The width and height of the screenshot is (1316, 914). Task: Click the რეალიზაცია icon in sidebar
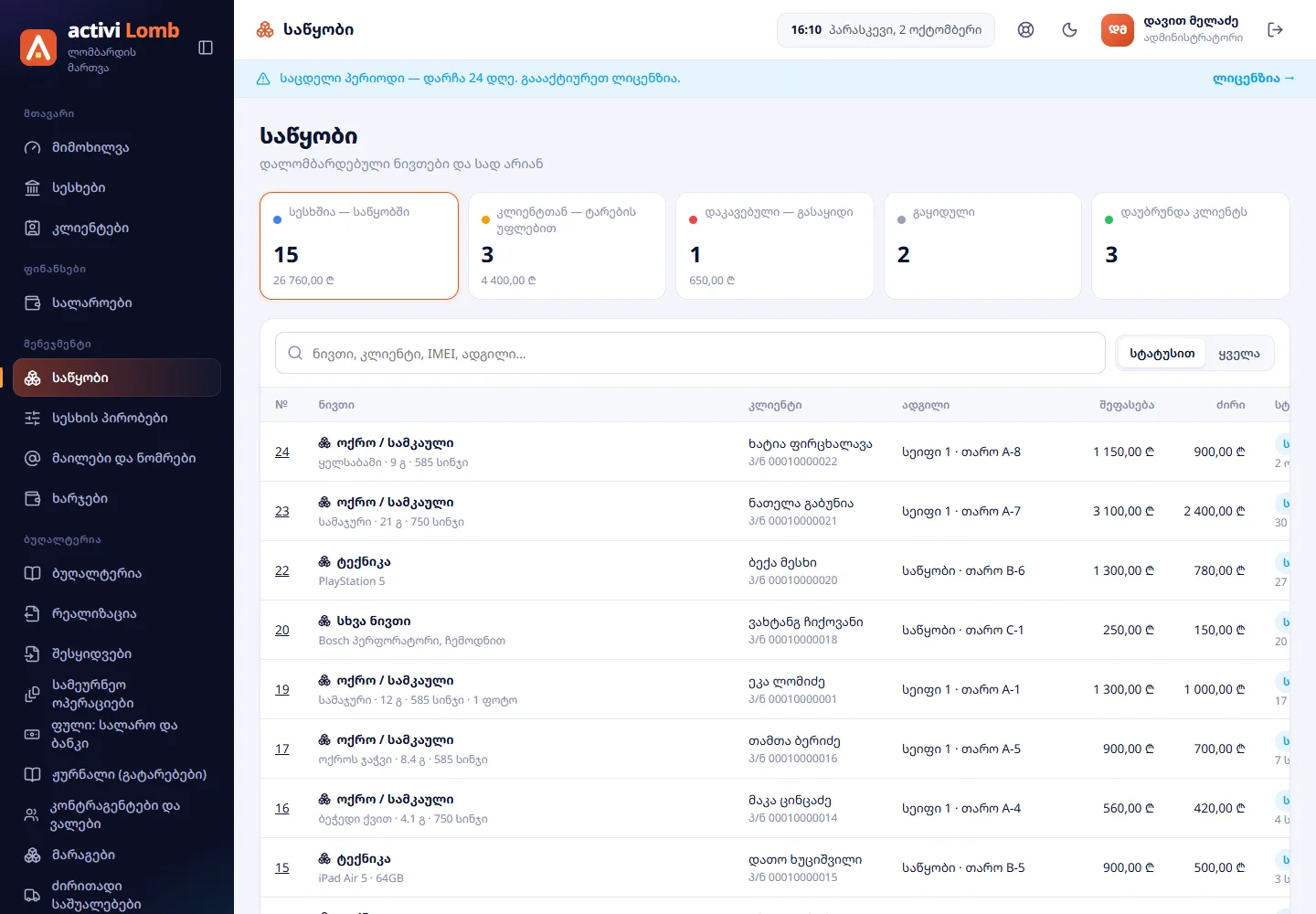tap(33, 613)
